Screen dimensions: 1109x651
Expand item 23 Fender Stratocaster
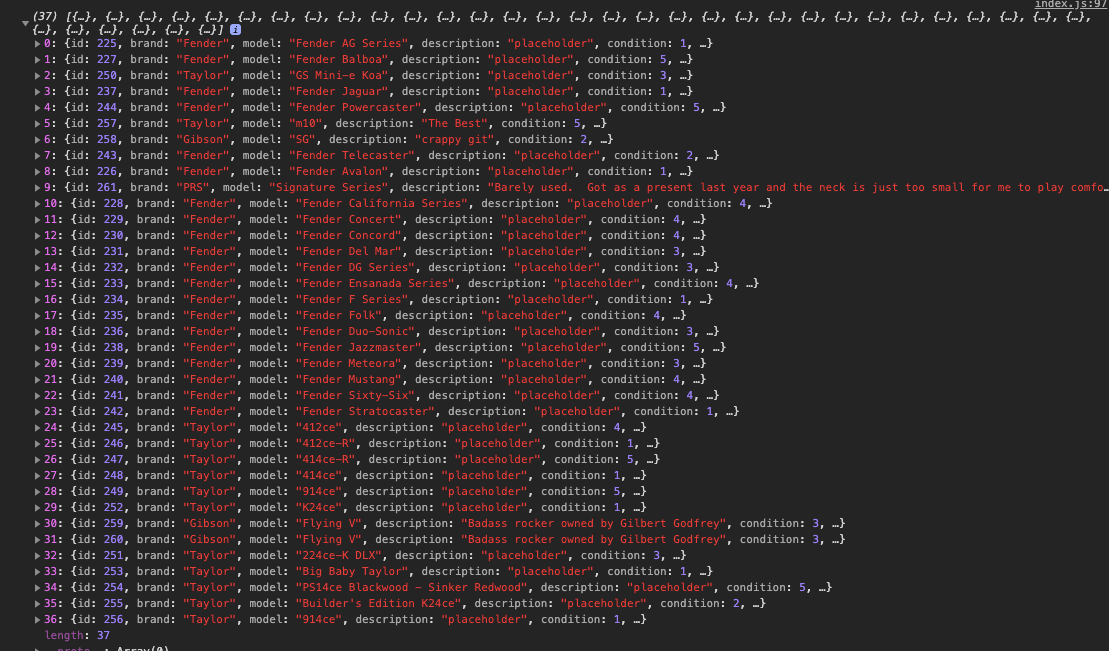point(37,412)
